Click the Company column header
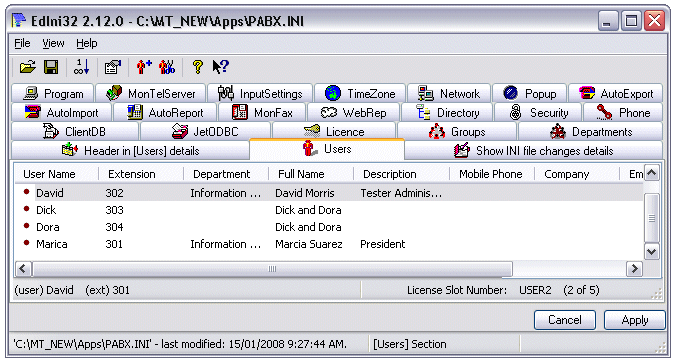Image resolution: width=676 pixels, height=362 pixels. [577, 174]
